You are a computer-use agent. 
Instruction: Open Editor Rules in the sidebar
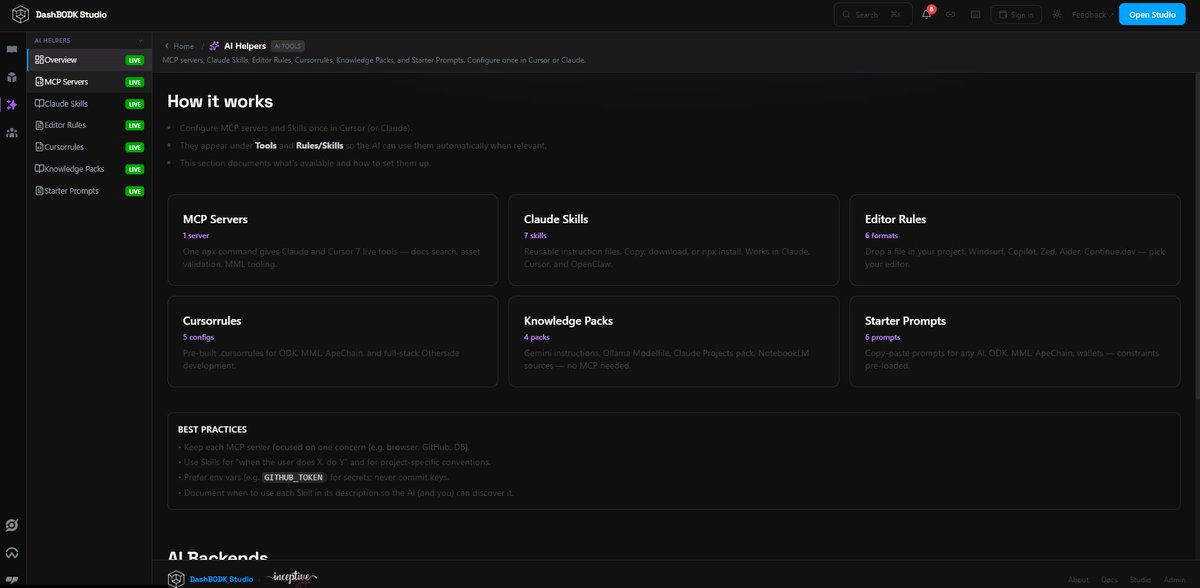coord(88,125)
